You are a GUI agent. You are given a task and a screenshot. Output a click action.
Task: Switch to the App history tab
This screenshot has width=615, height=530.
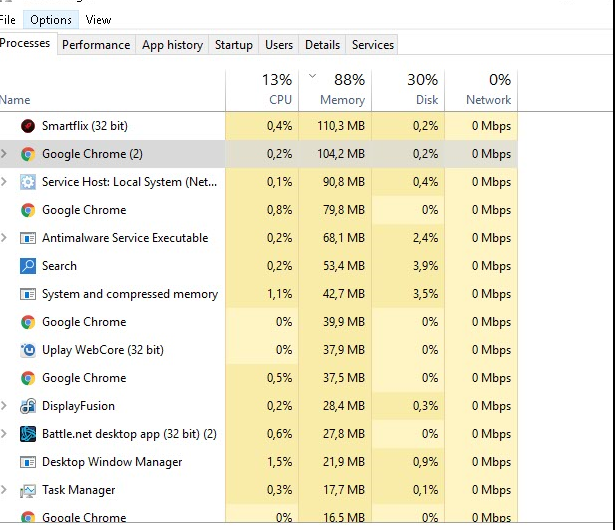click(173, 45)
